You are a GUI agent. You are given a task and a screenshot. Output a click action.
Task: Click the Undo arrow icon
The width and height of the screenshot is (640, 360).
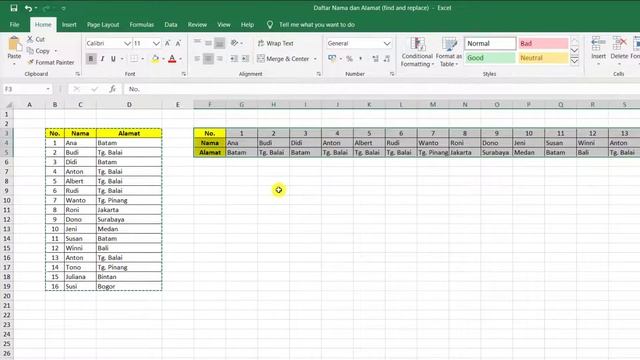pos(28,8)
